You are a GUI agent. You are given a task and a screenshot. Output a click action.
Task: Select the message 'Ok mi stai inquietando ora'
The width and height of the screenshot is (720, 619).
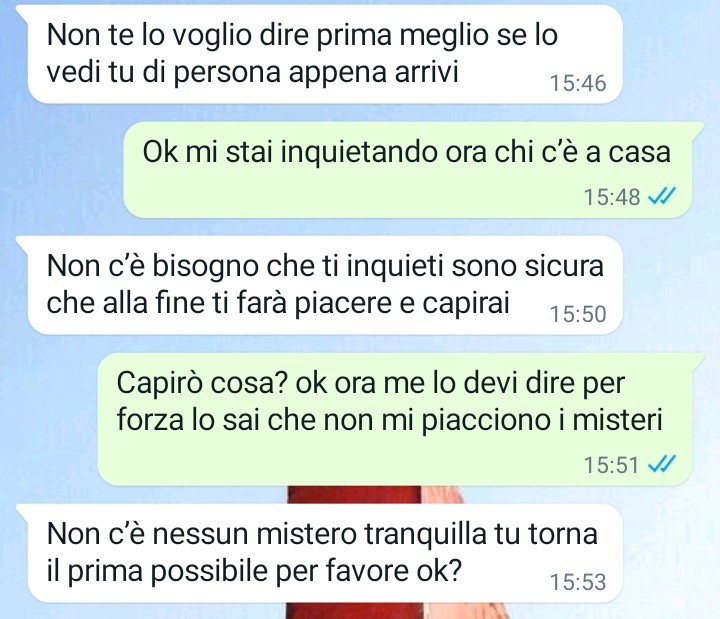click(x=407, y=170)
